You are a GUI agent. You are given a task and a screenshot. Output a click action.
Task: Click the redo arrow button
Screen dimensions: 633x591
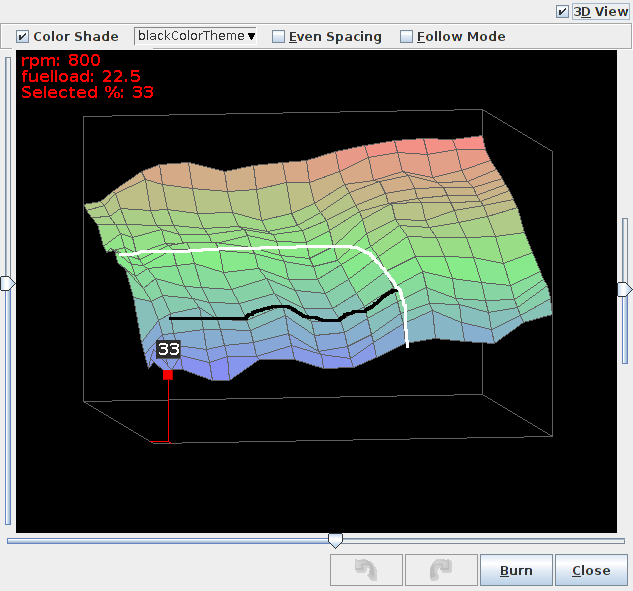pos(441,570)
